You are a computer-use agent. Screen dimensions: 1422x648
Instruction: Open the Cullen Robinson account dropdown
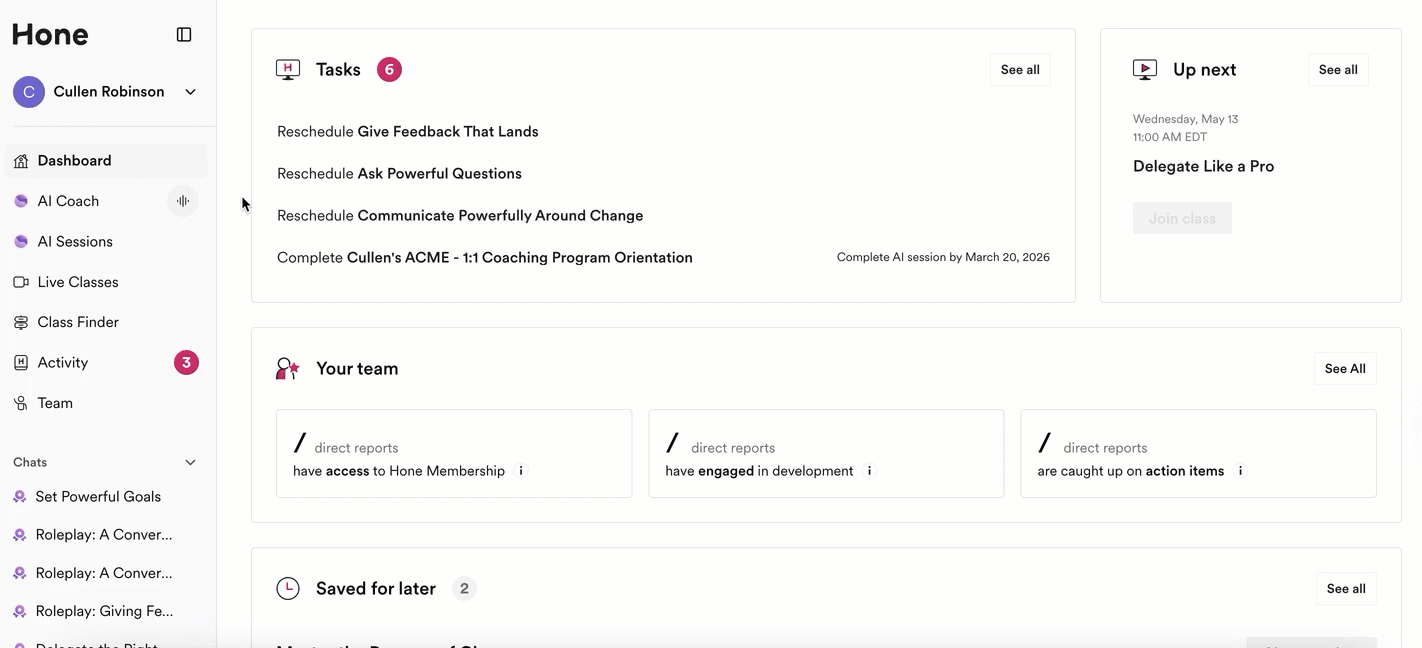(190, 92)
